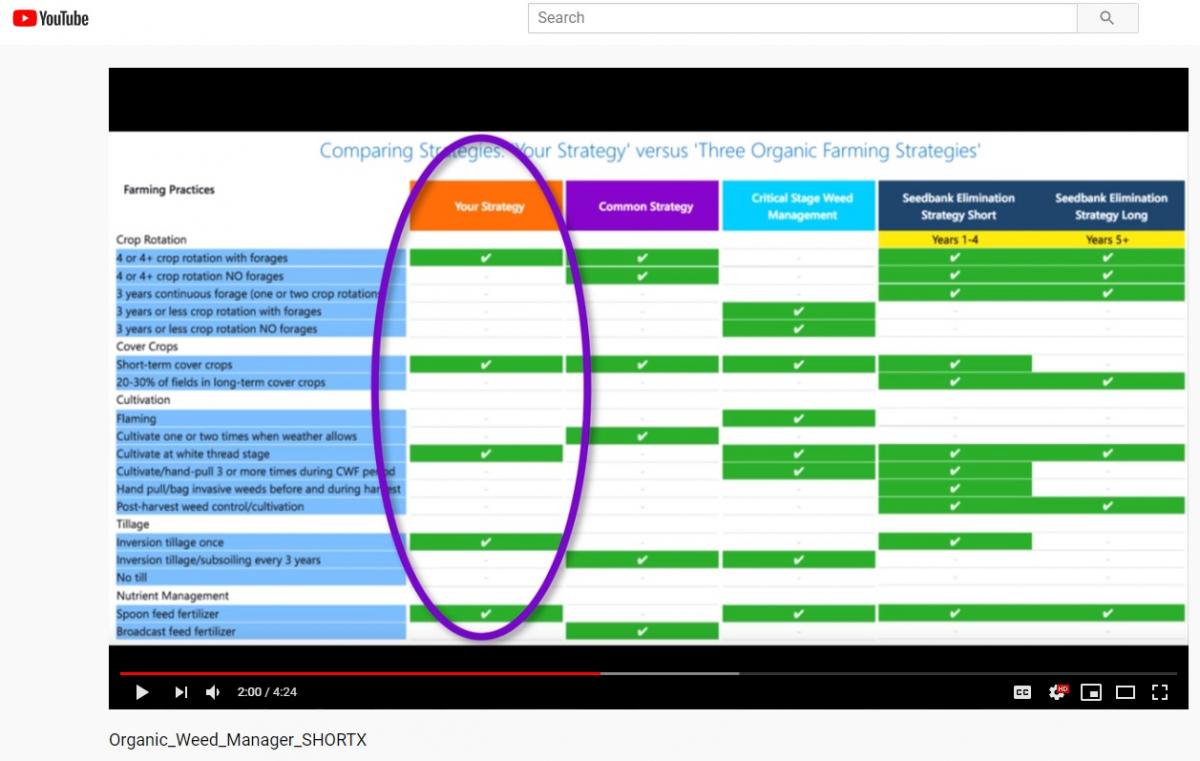Open the video settings gear
This screenshot has height=761, width=1200.
pos(1056,692)
